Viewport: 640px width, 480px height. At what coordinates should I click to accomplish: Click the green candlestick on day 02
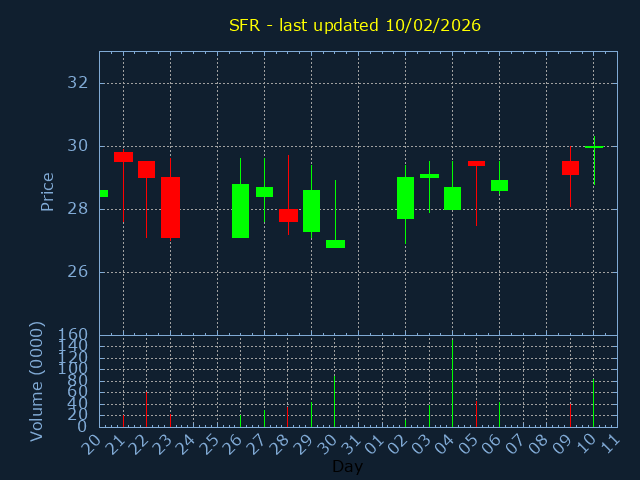pos(405,198)
